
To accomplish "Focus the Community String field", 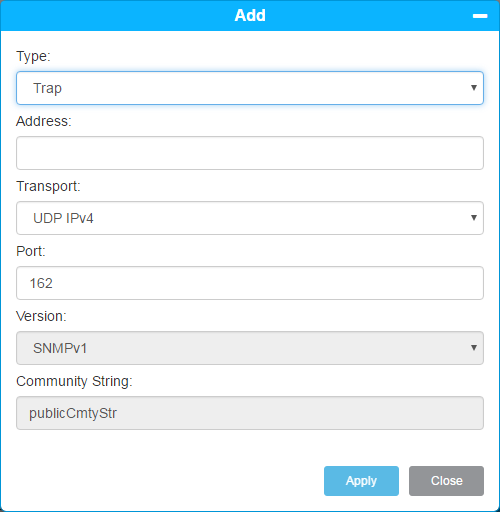I will (250, 413).
